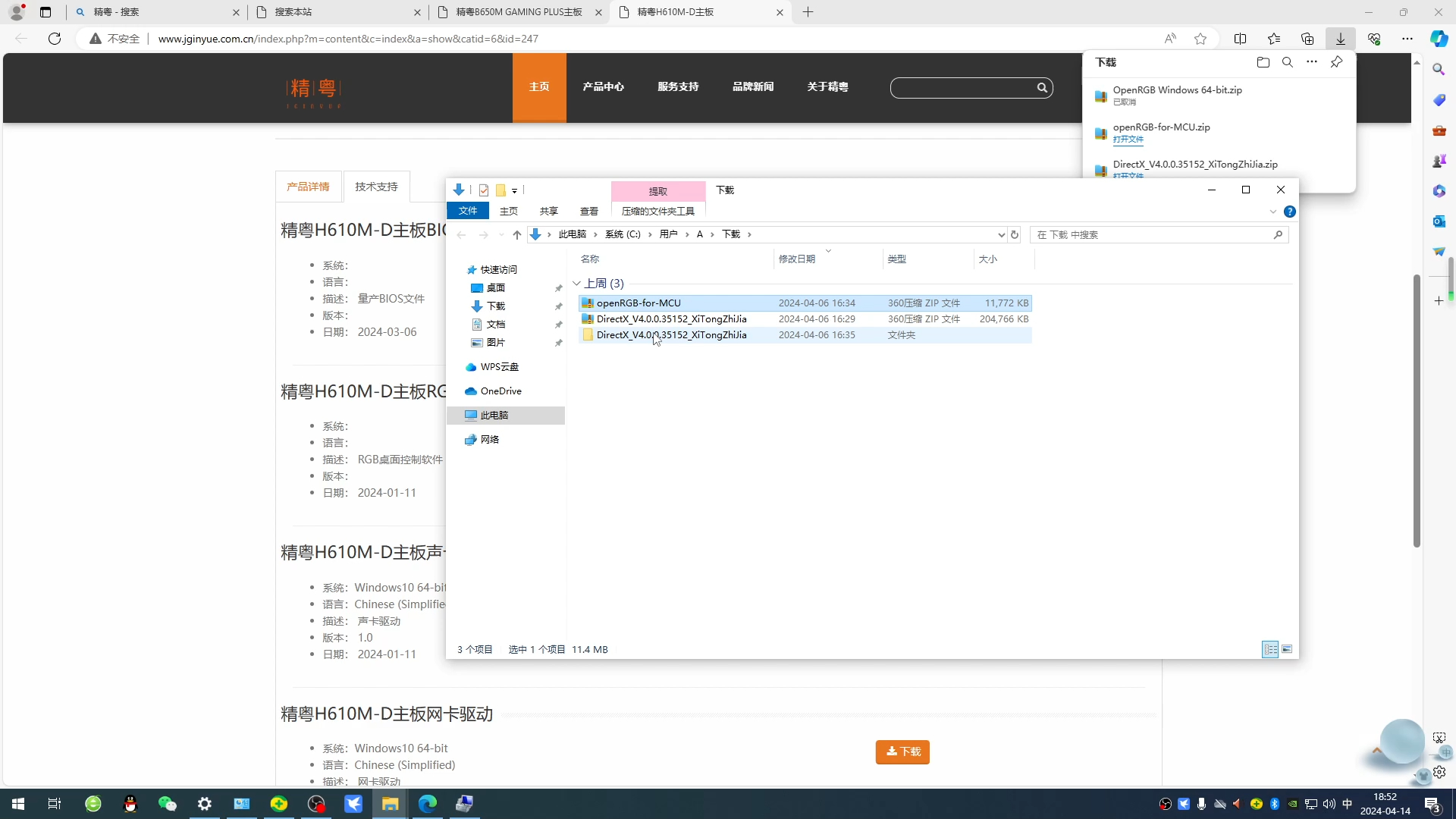The width and height of the screenshot is (1456, 819).
Task: Switch to 技术支持 tab on page
Action: pos(376,187)
